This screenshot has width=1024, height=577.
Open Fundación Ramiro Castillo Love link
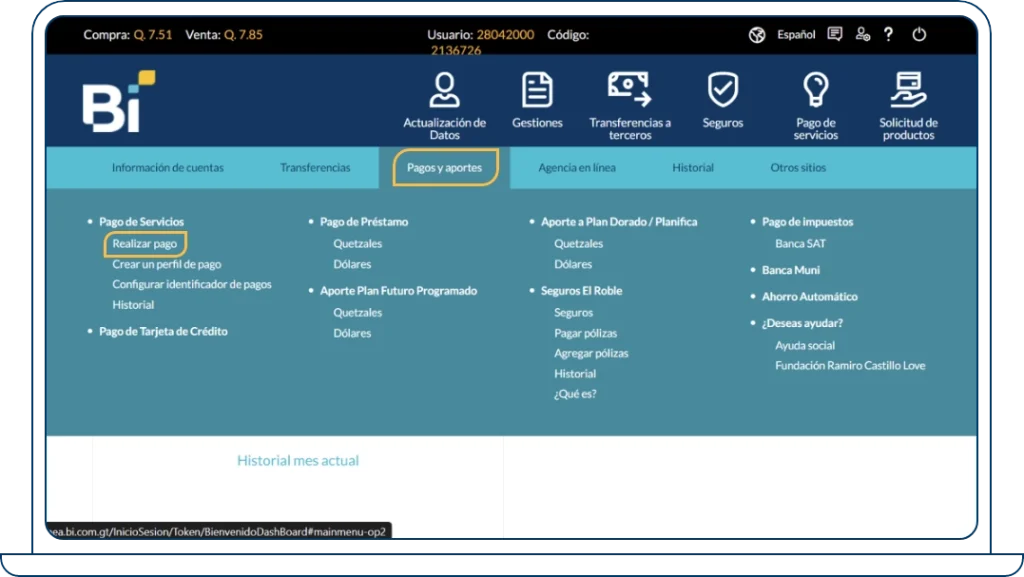850,366
